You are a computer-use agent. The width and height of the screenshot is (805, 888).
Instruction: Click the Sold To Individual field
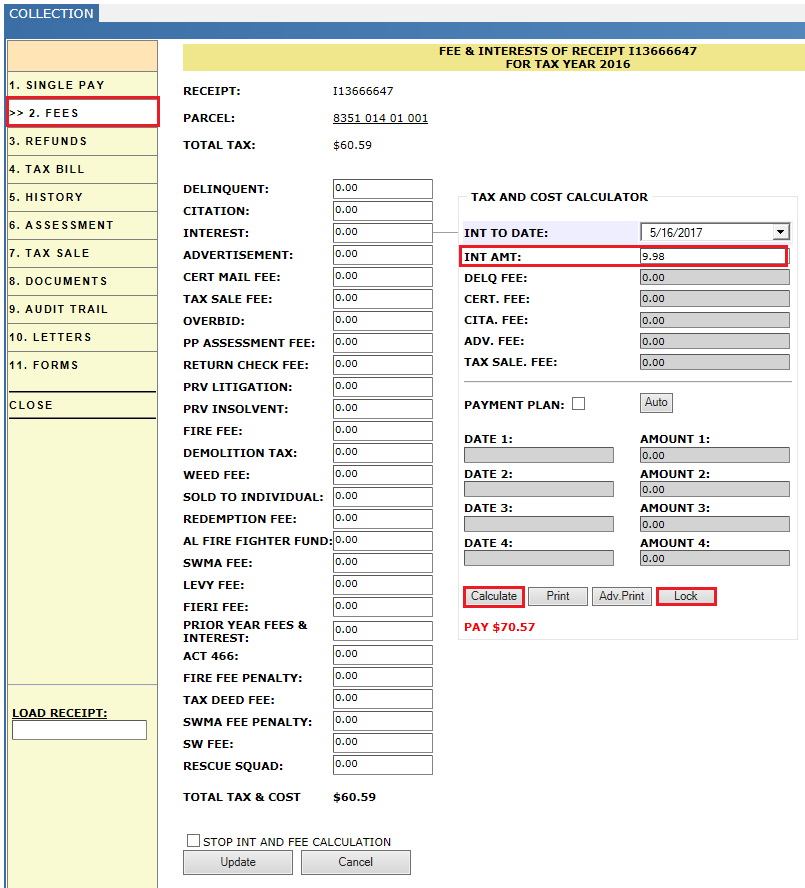tap(382, 497)
